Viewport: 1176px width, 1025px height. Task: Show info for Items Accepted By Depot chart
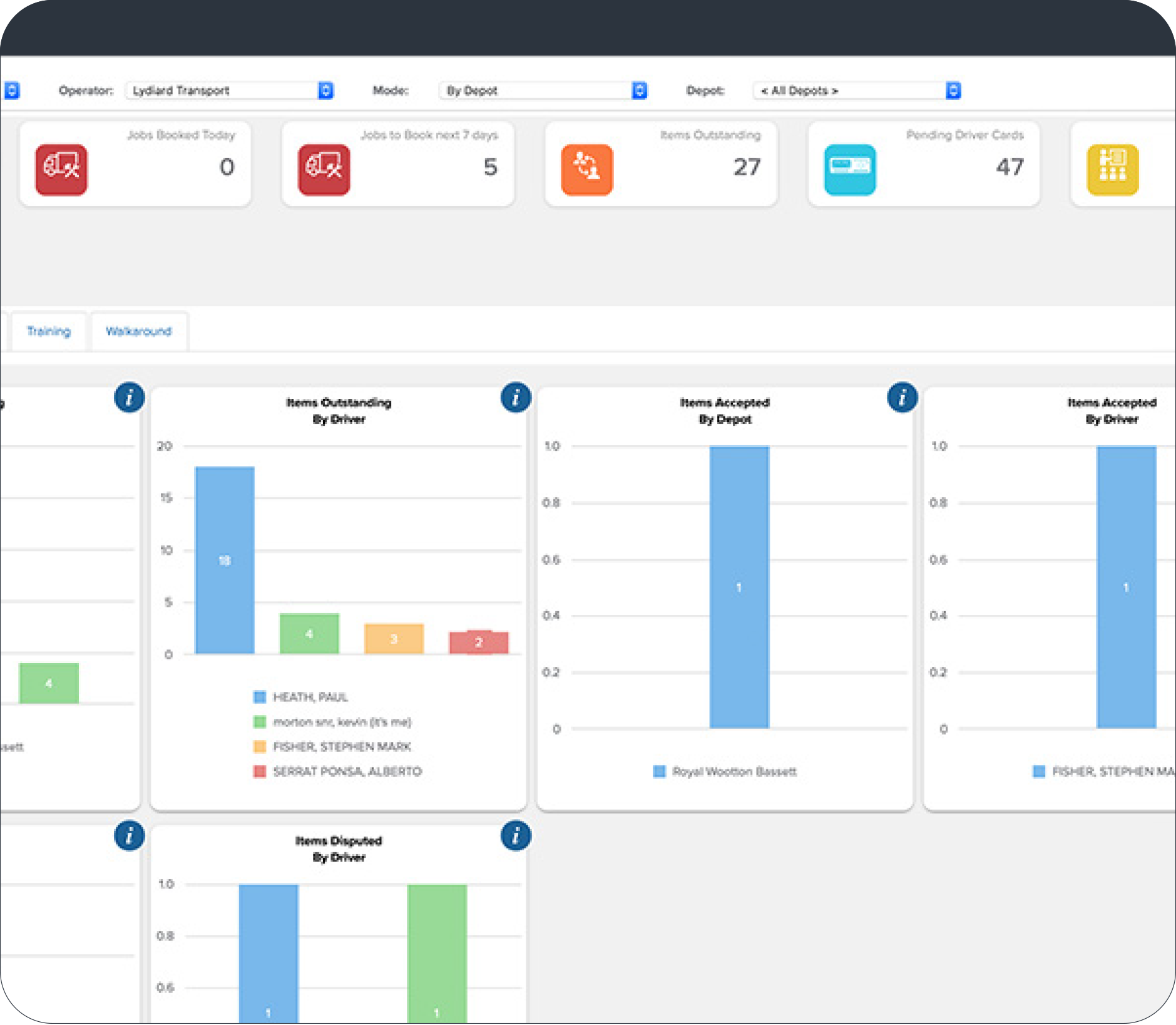coord(902,398)
